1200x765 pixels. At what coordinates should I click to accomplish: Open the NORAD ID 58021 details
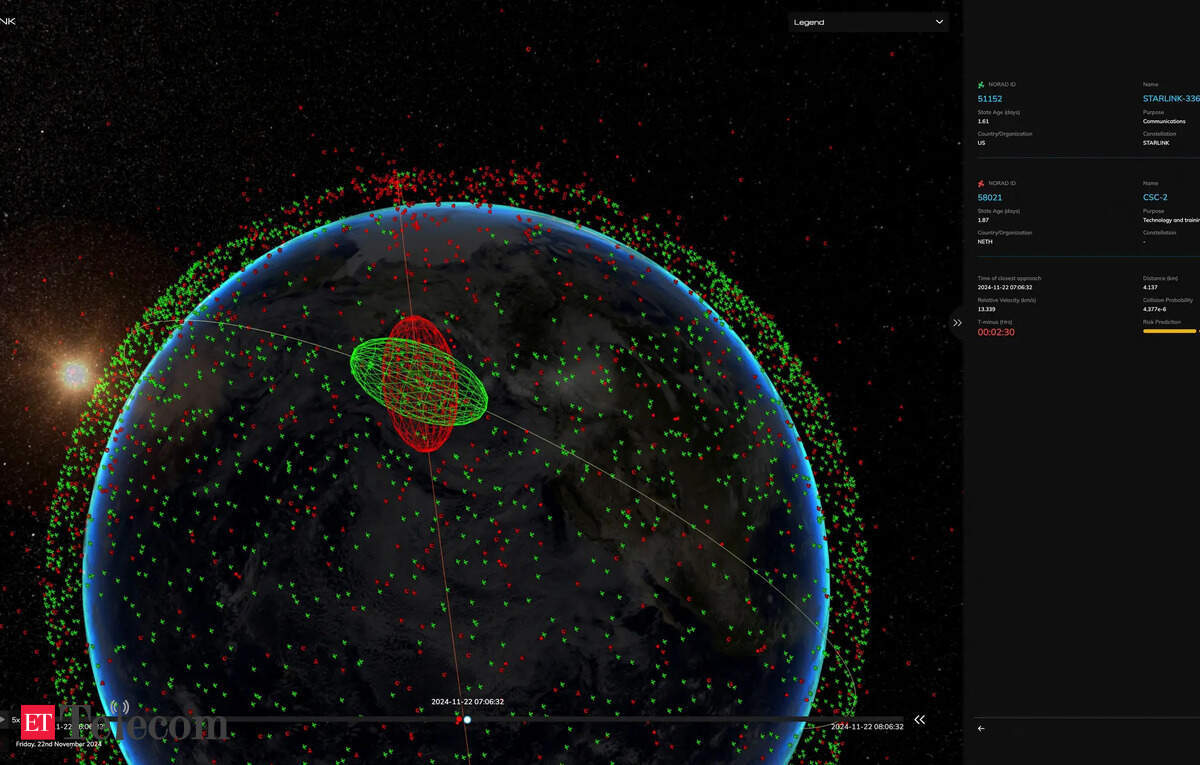coord(990,197)
